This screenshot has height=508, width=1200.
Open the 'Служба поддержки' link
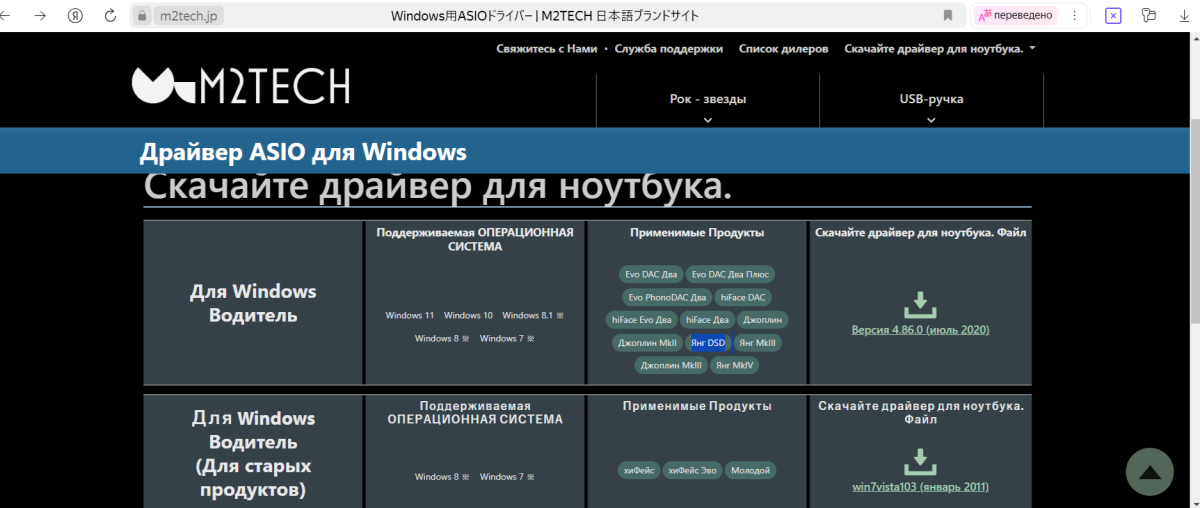pyautogui.click(x=668, y=48)
